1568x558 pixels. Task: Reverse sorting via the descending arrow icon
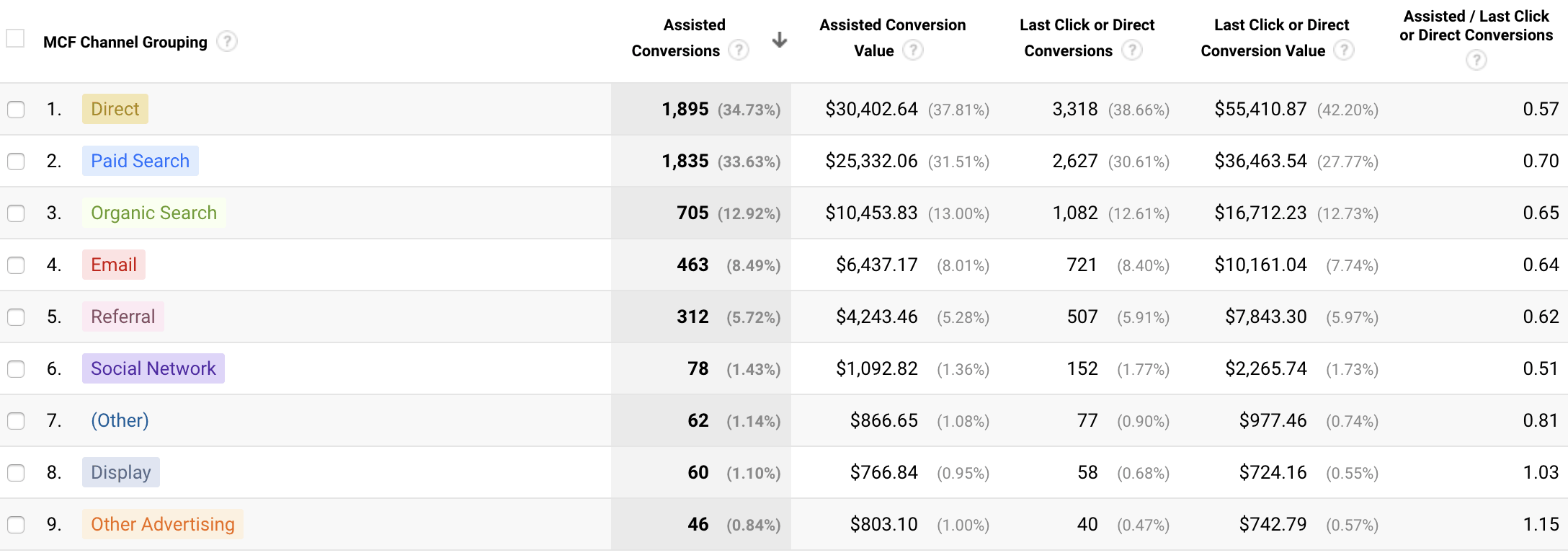pyautogui.click(x=779, y=40)
